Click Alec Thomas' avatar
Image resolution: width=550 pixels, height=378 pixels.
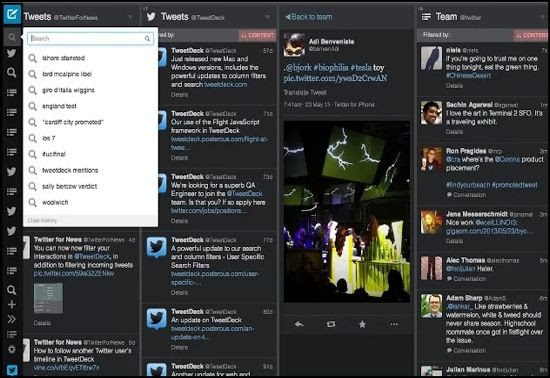(431, 268)
